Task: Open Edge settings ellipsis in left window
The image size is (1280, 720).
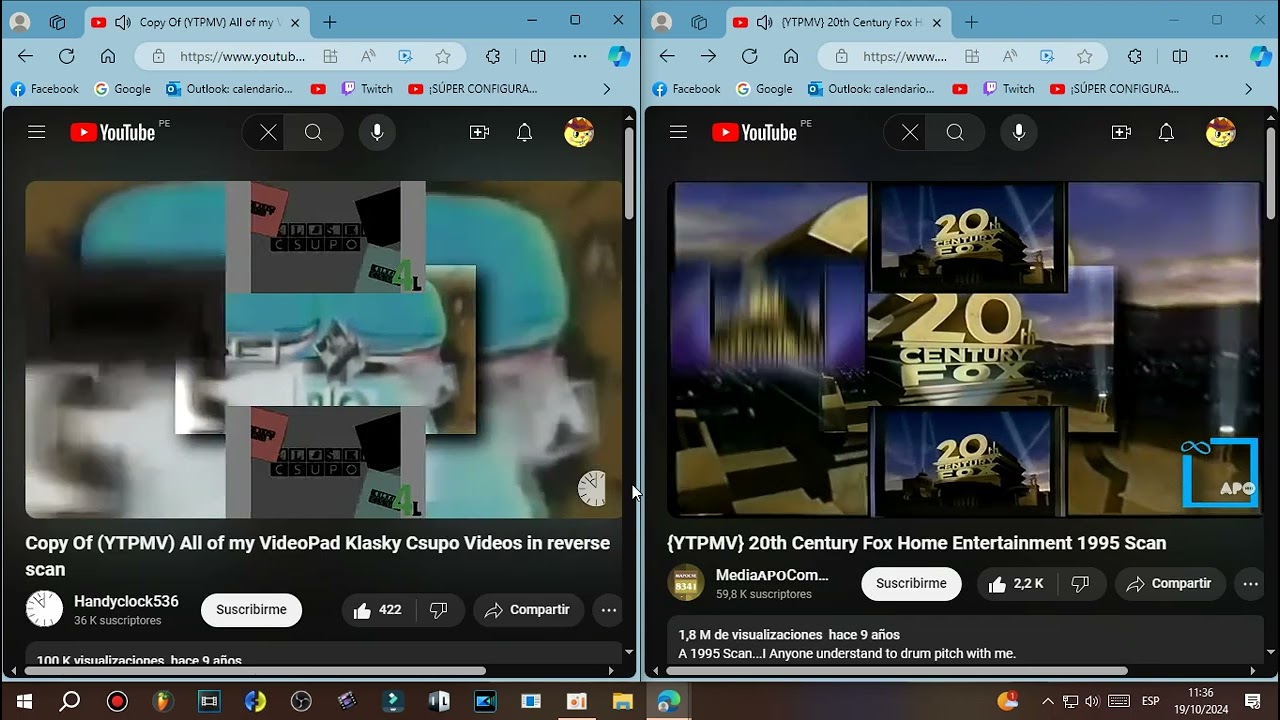Action: click(580, 57)
